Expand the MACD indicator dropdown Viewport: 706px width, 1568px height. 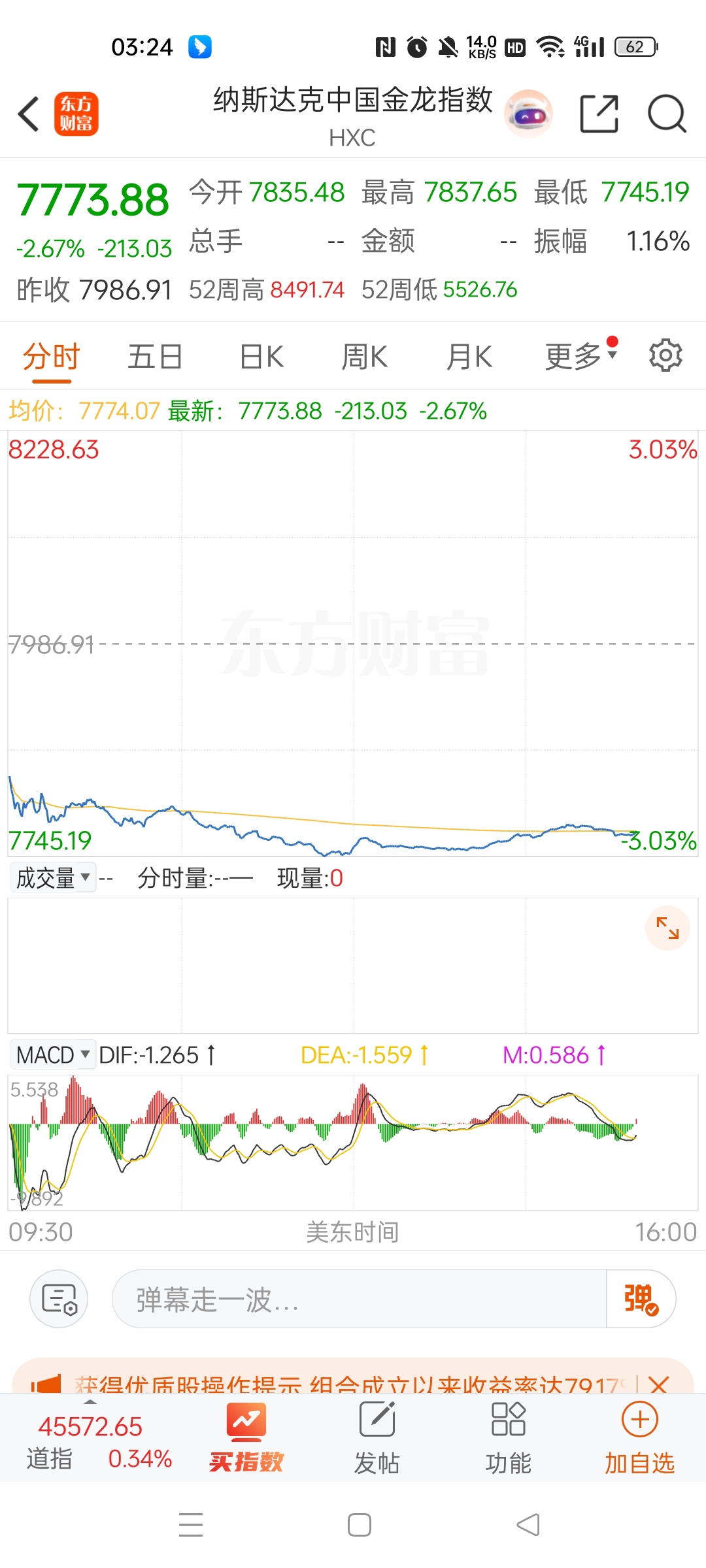coord(52,1054)
